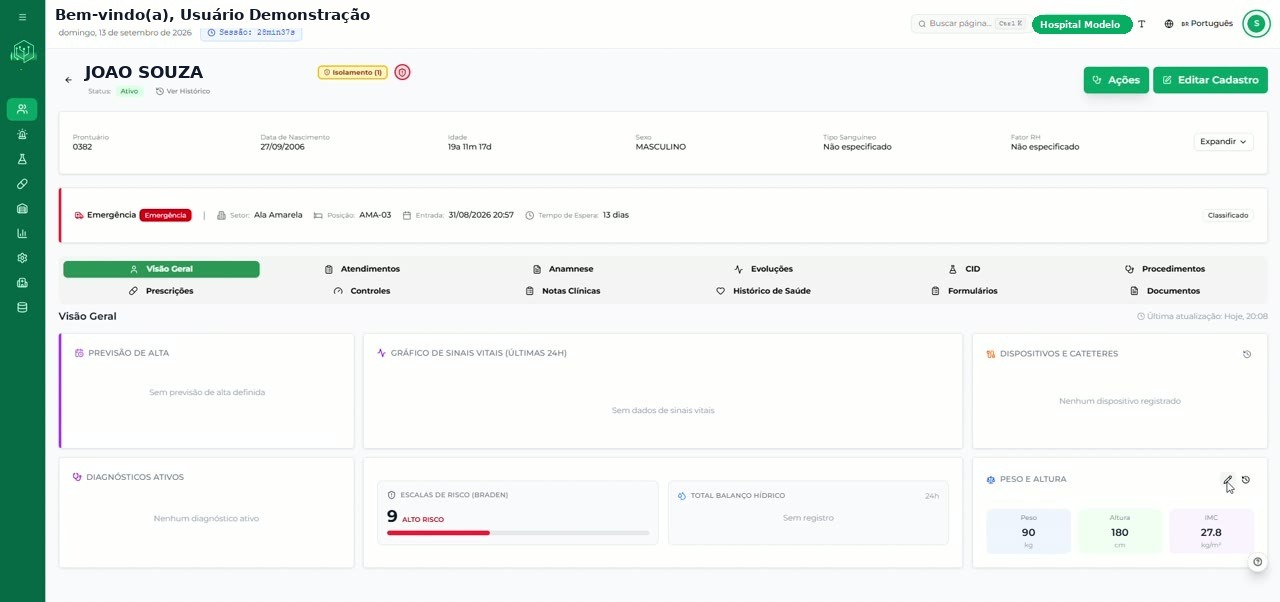Image resolution: width=1280 pixels, height=602 pixels.
Task: Open the Prescrições tab
Action: [161, 291]
